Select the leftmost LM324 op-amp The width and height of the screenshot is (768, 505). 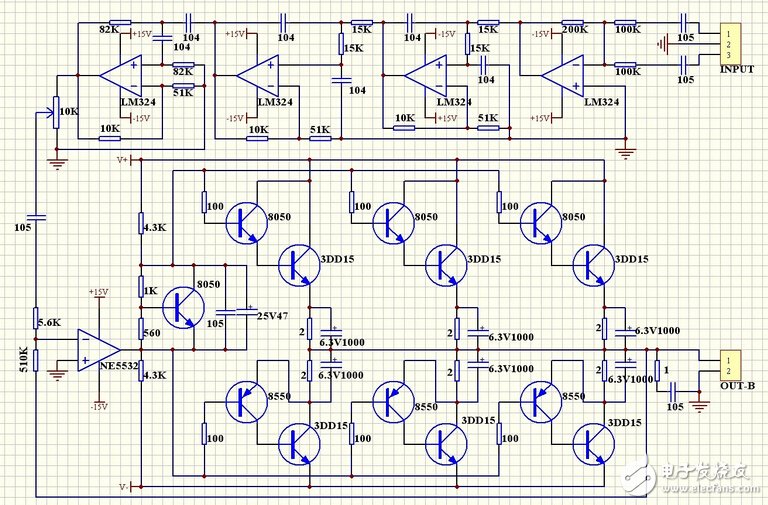pyautogui.click(x=120, y=75)
